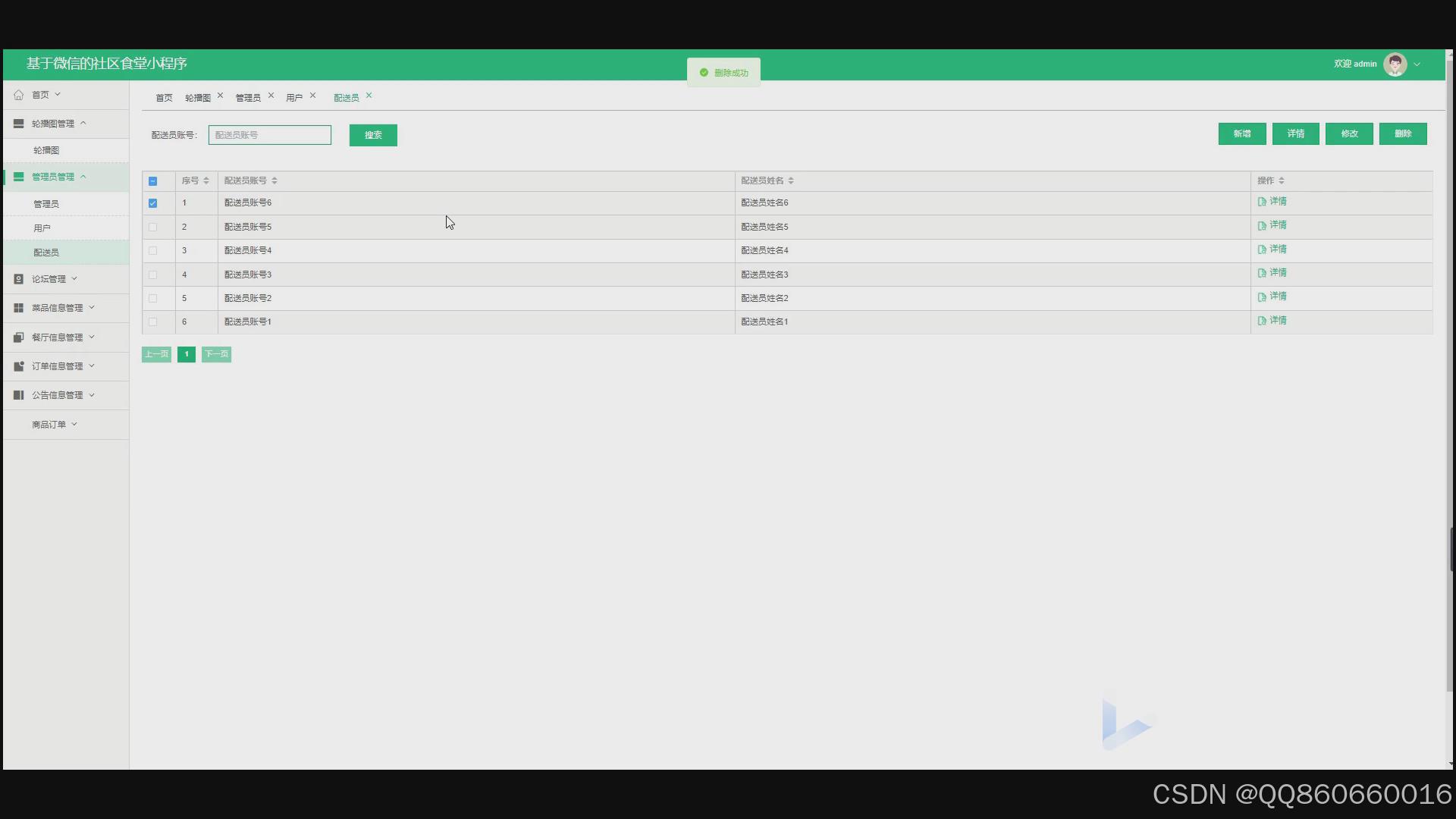
Task: Open the admin account dropdown arrow
Action: (1417, 64)
